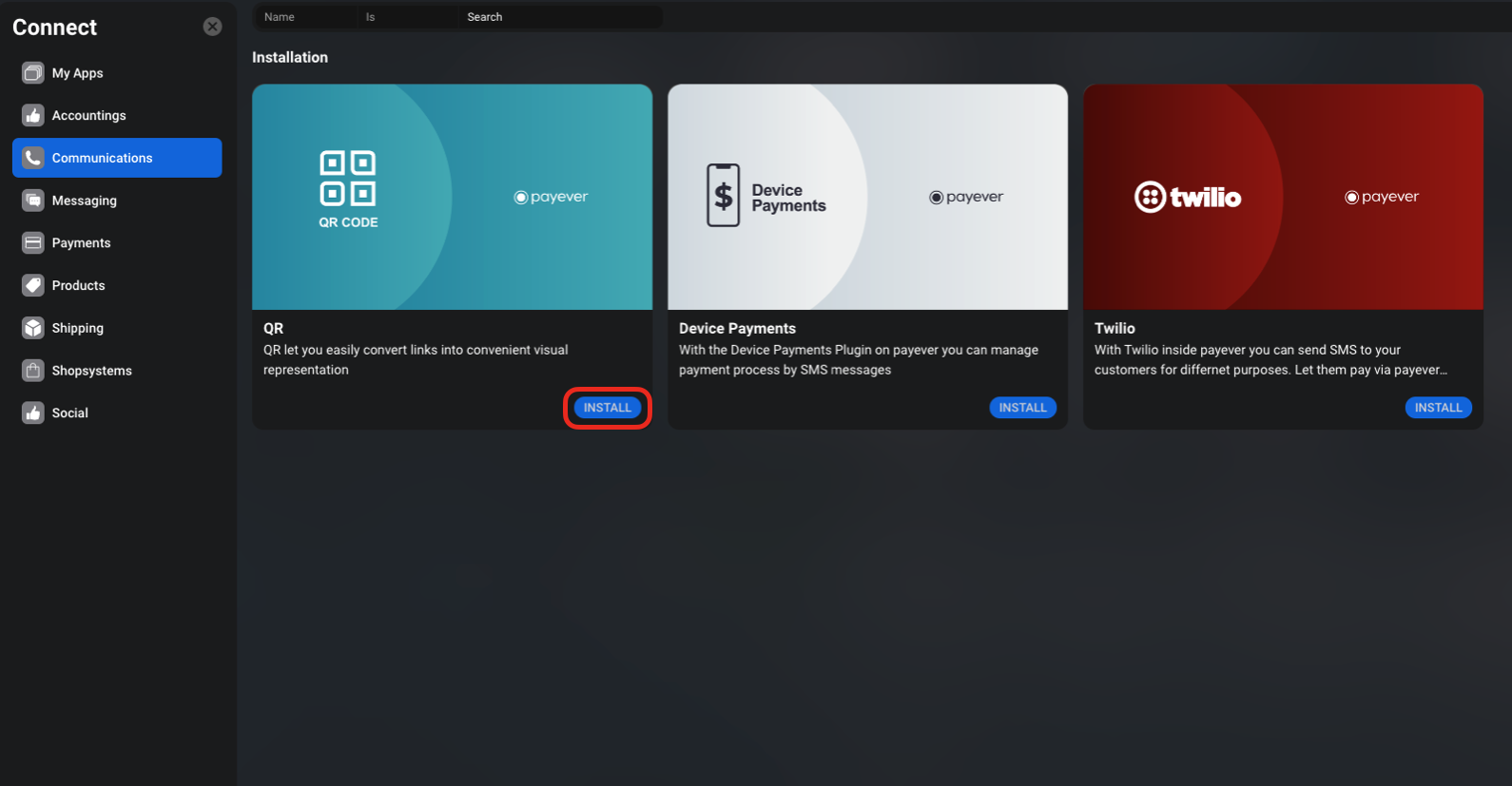Close the Connect sidebar panel
Screen dimensions: 1512x786
pos(213,27)
